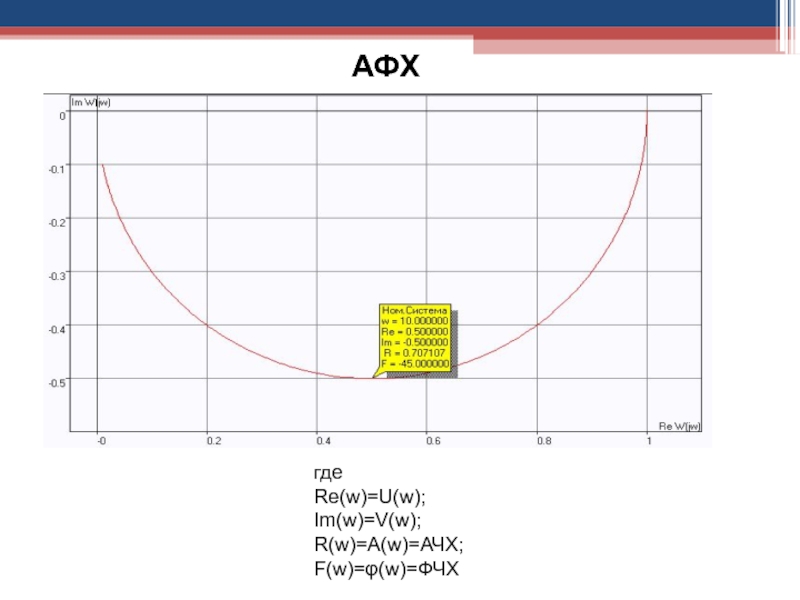
Task: Click the -0.3 label on vertical axis
Action: coord(58,275)
